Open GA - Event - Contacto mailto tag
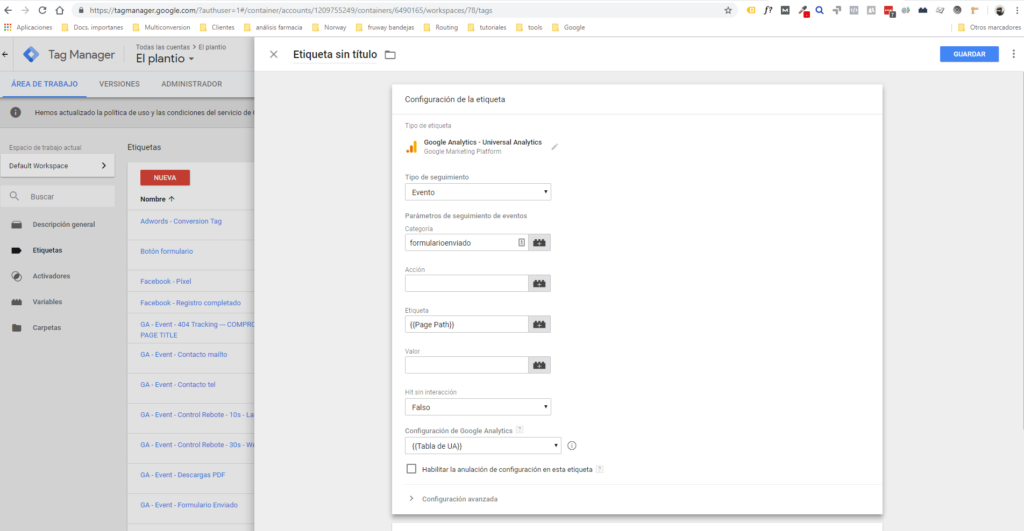 [x=184, y=355]
